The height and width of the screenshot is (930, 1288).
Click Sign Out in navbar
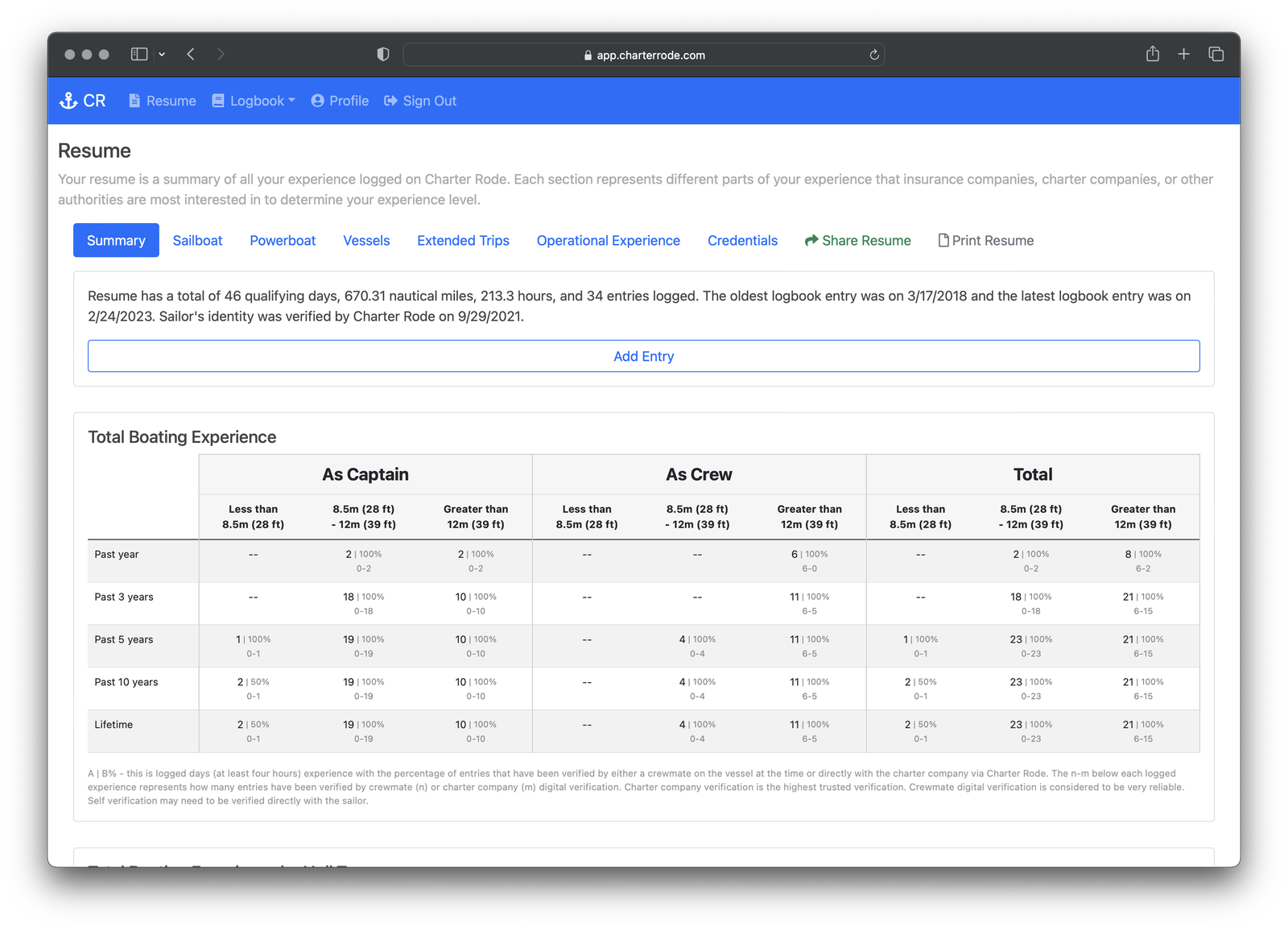click(420, 101)
